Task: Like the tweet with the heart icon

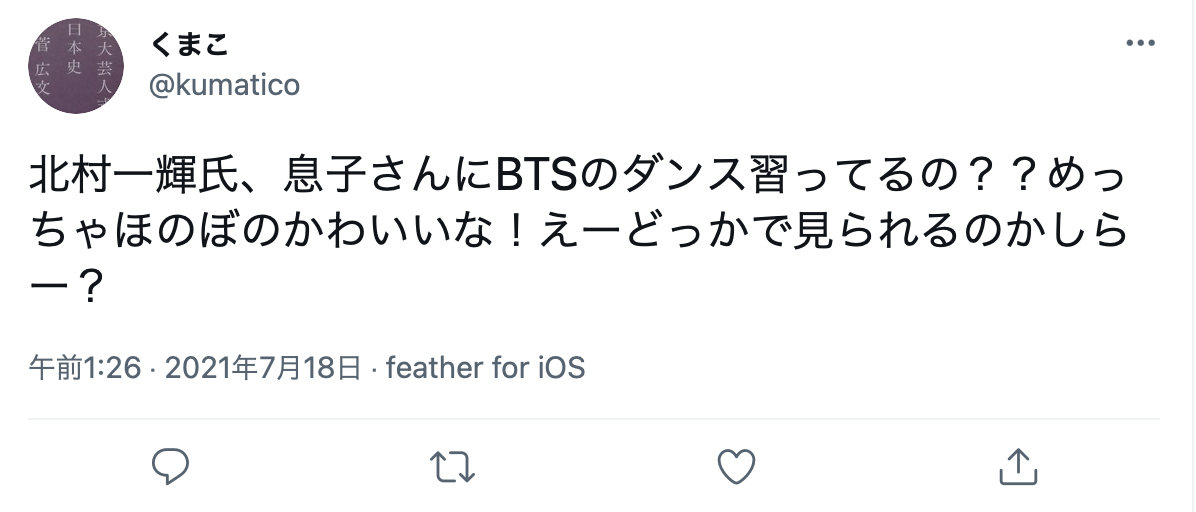Action: [736, 466]
